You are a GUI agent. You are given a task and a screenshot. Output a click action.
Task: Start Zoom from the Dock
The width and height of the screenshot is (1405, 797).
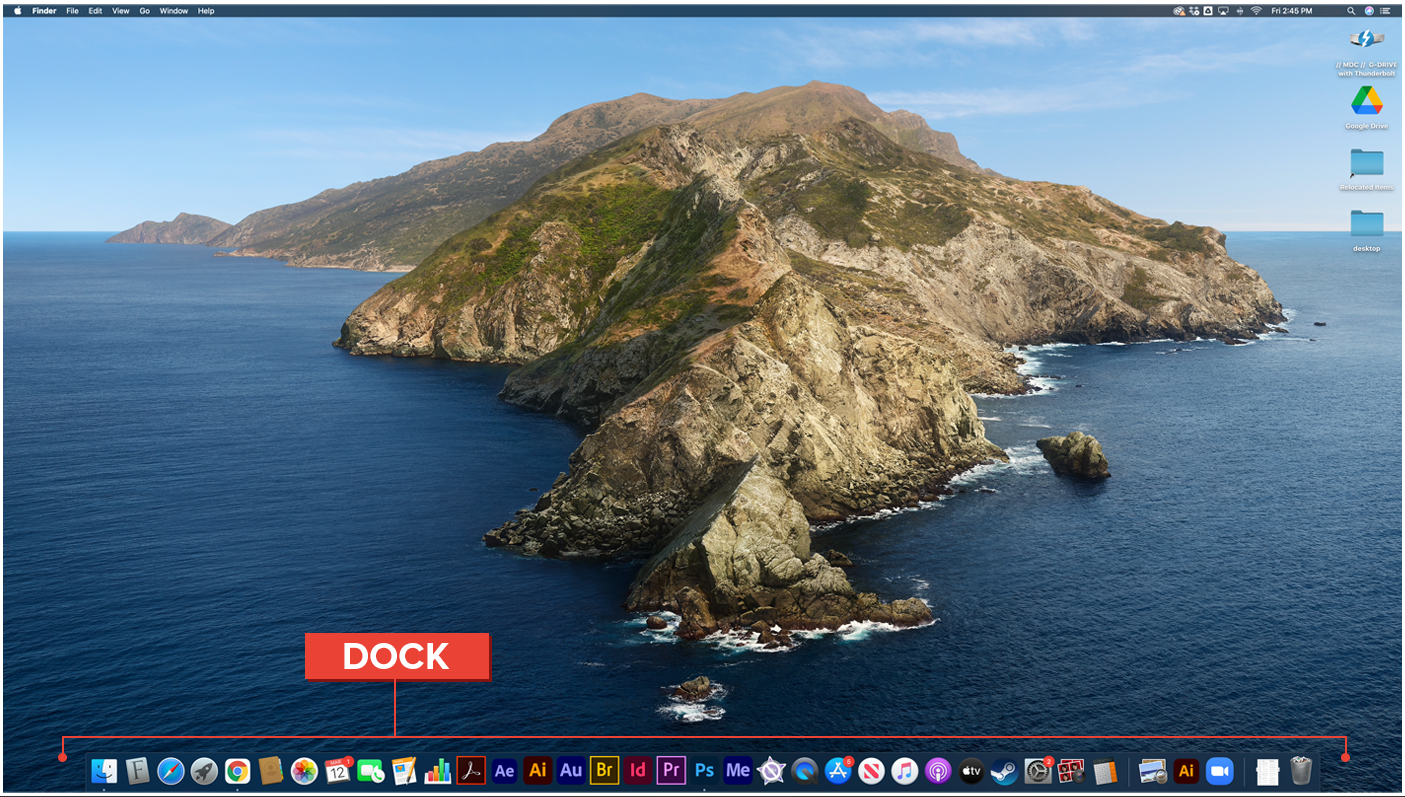1219,771
